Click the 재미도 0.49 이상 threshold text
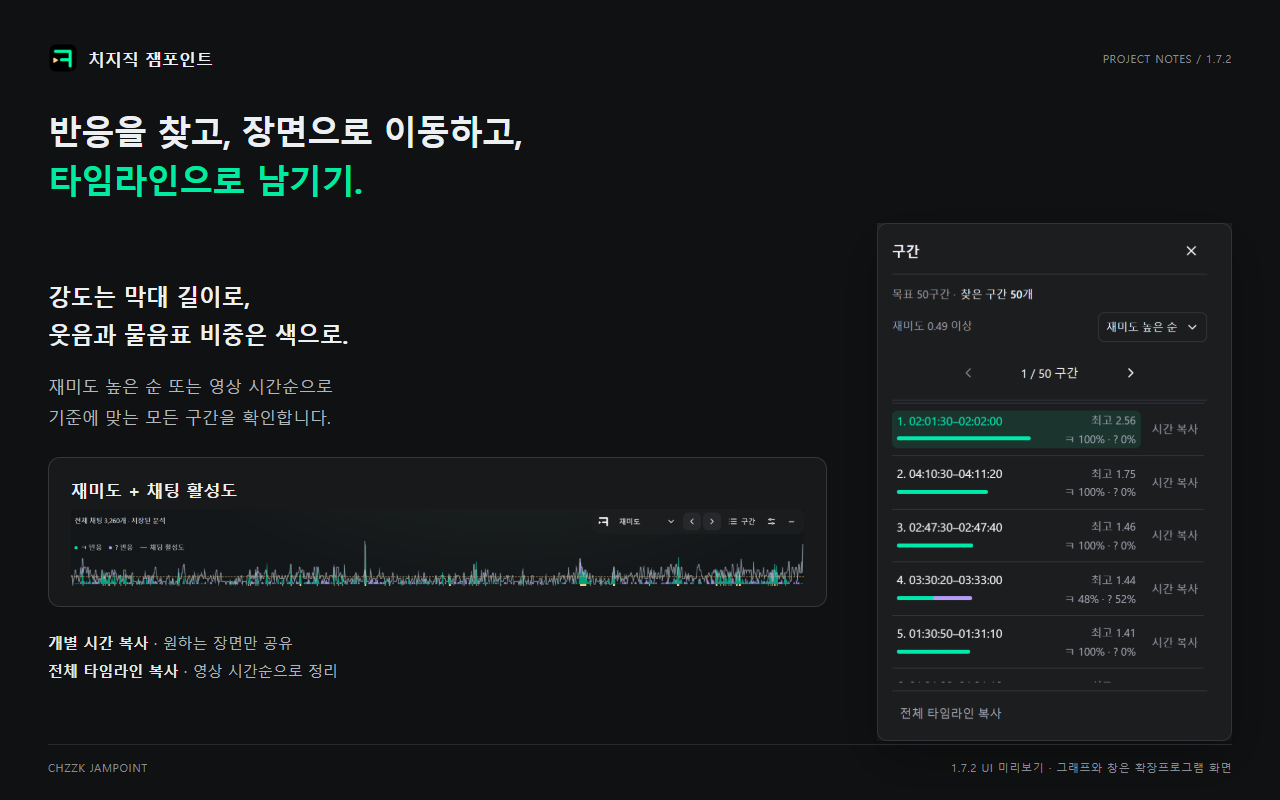Viewport: 1280px width, 800px height. coord(932,326)
